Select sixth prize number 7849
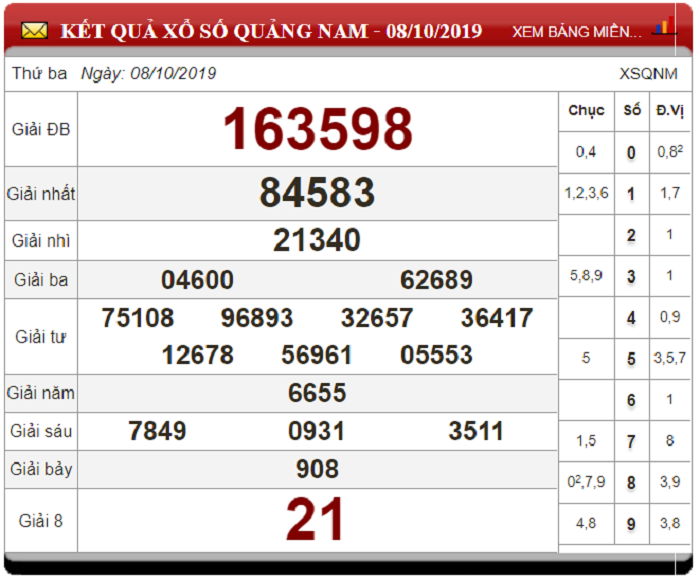Screen dimensions: 700x581 (157, 431)
